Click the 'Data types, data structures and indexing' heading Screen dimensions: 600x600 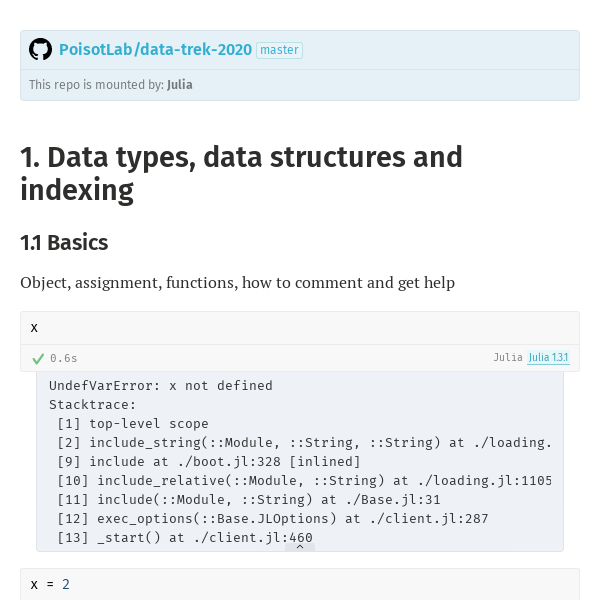[241, 173]
